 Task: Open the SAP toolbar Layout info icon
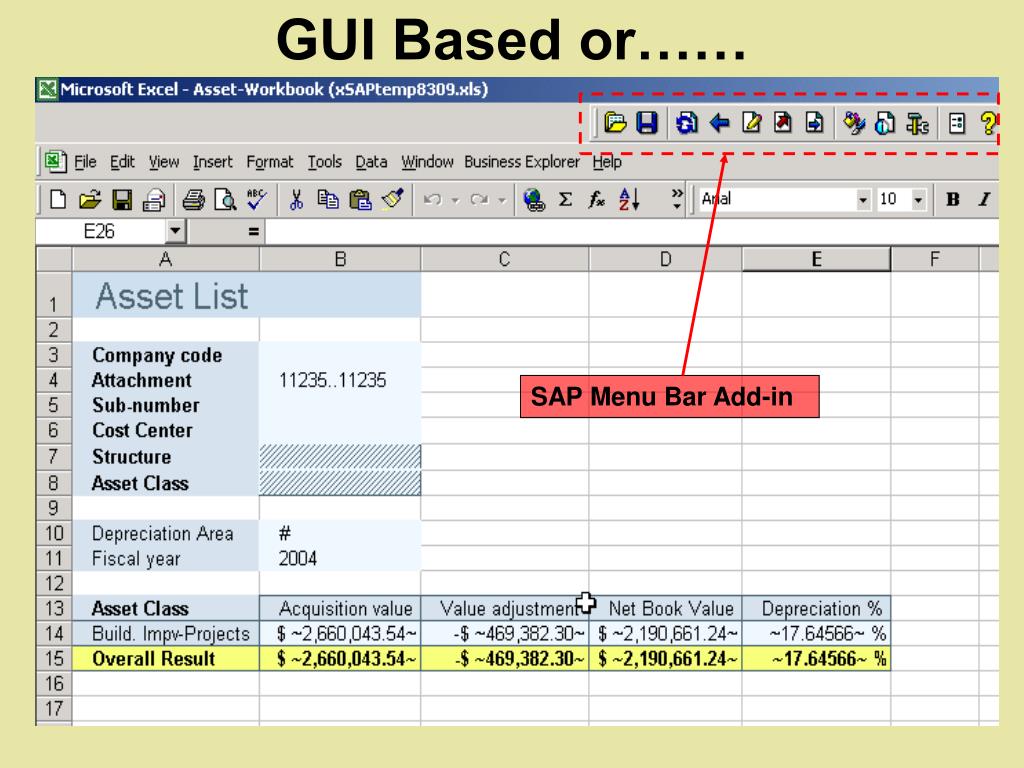point(885,123)
